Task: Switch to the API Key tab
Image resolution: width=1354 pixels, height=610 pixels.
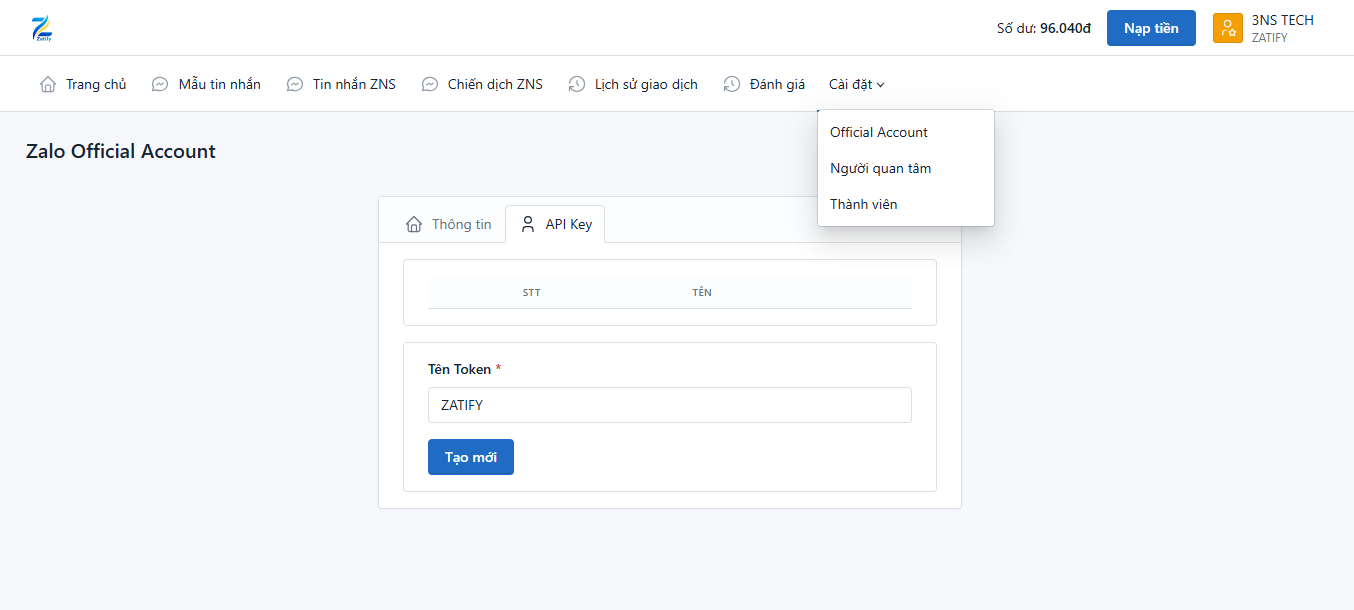Action: point(555,224)
